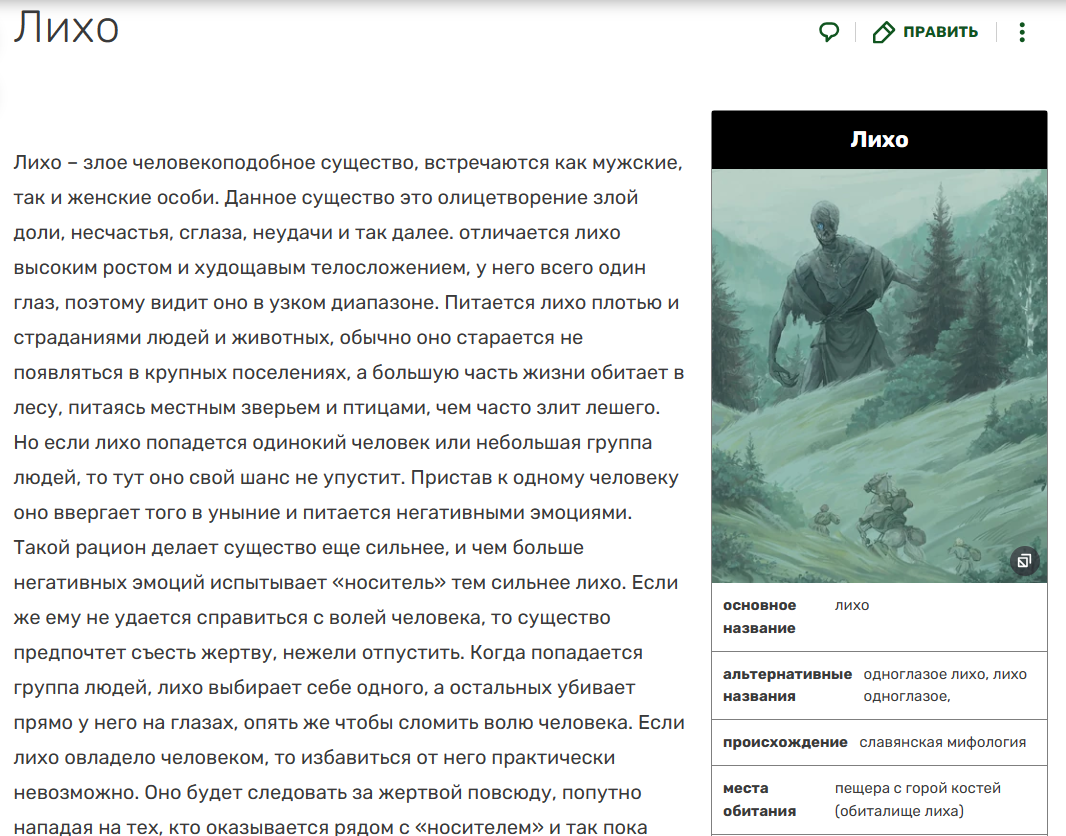Click the label происхождение
1066x836 pixels.
point(785,742)
